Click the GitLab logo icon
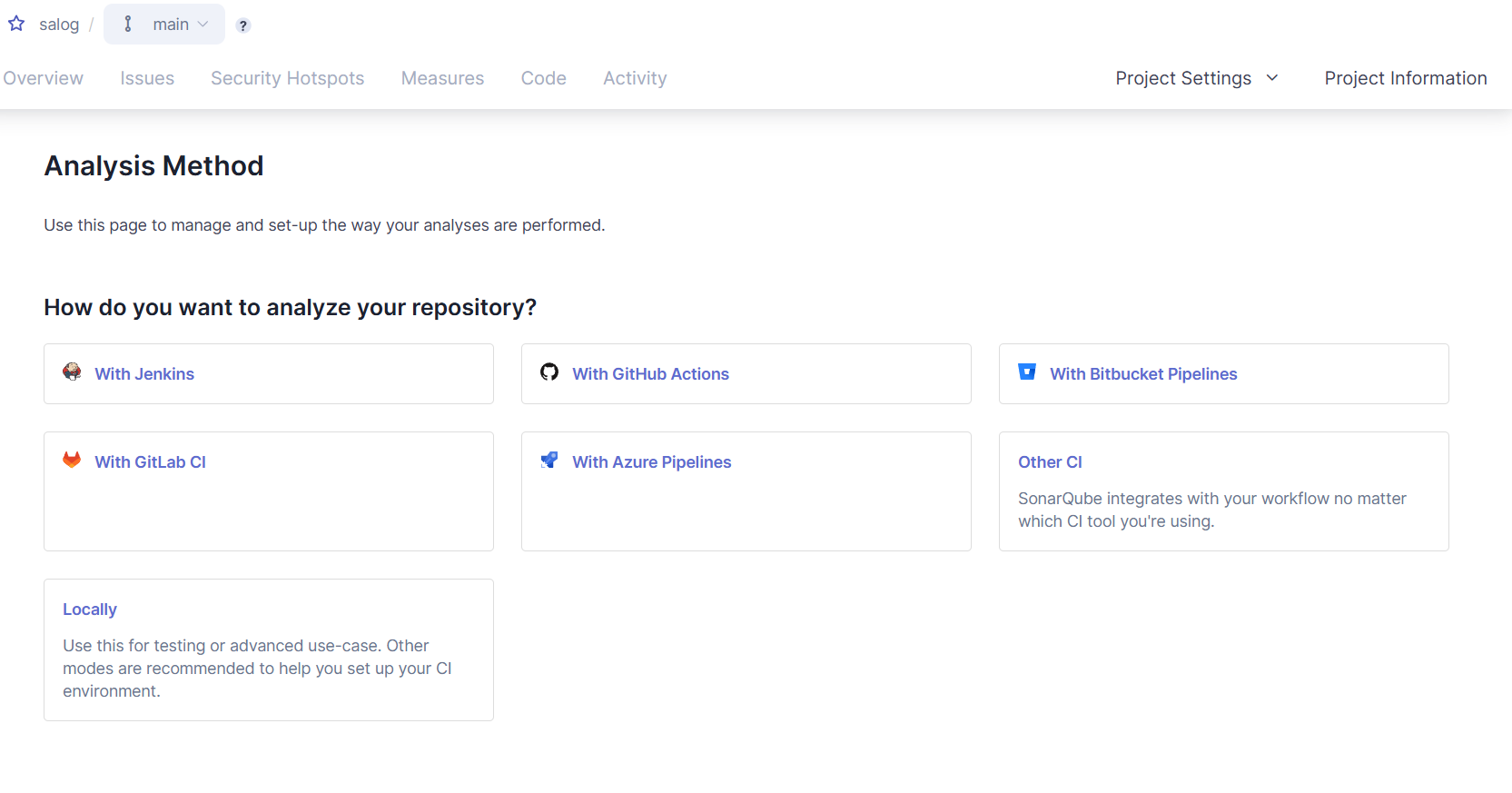 pos(72,460)
